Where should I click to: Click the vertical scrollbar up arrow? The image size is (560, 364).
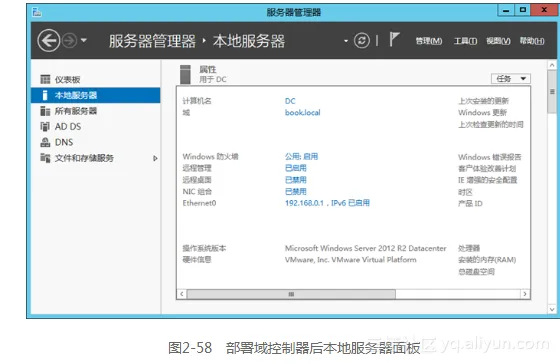(552, 65)
